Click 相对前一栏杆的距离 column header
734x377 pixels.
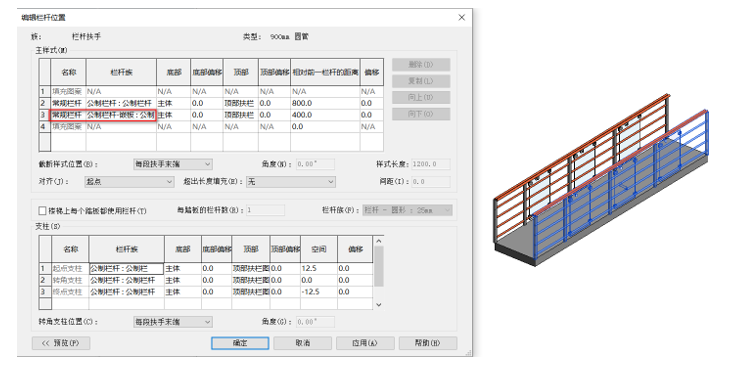point(325,72)
